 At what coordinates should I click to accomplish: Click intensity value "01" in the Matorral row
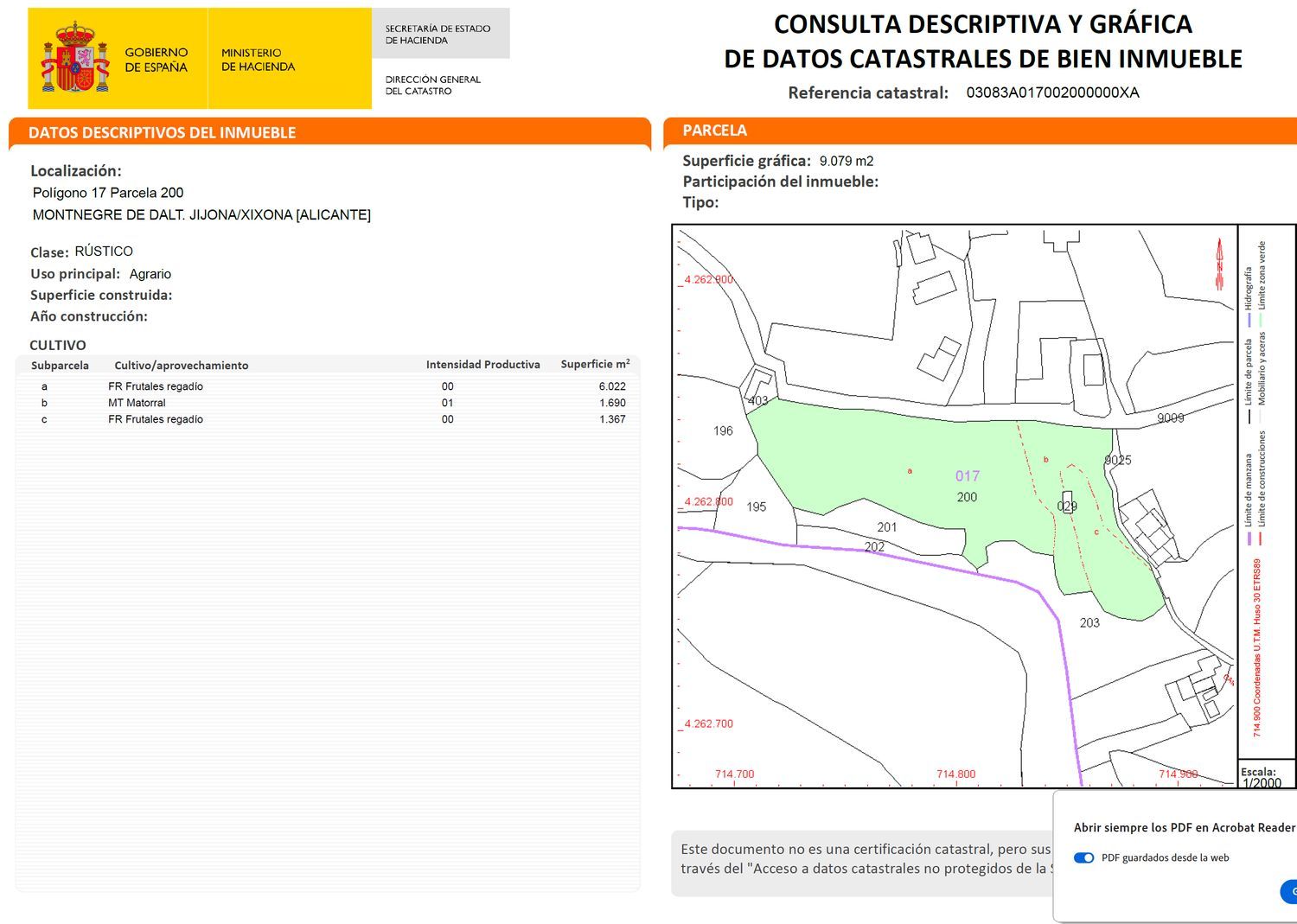click(447, 403)
